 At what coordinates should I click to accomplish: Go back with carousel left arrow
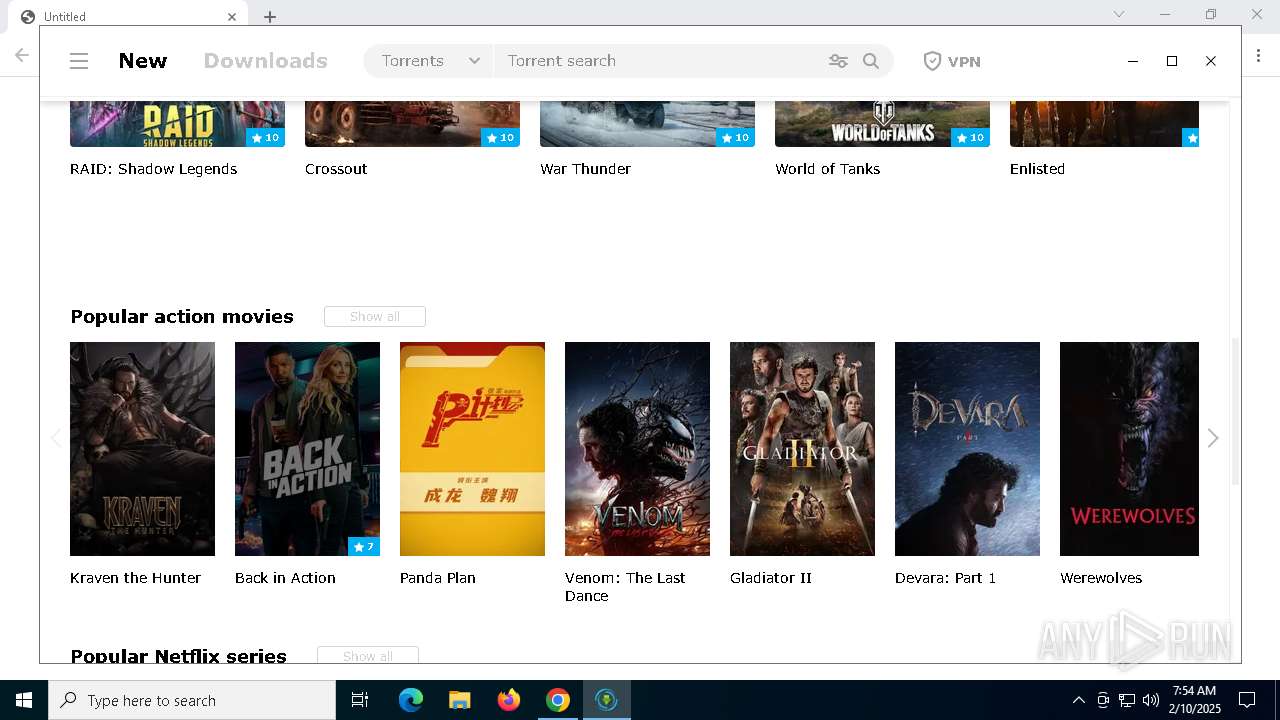click(x=56, y=438)
